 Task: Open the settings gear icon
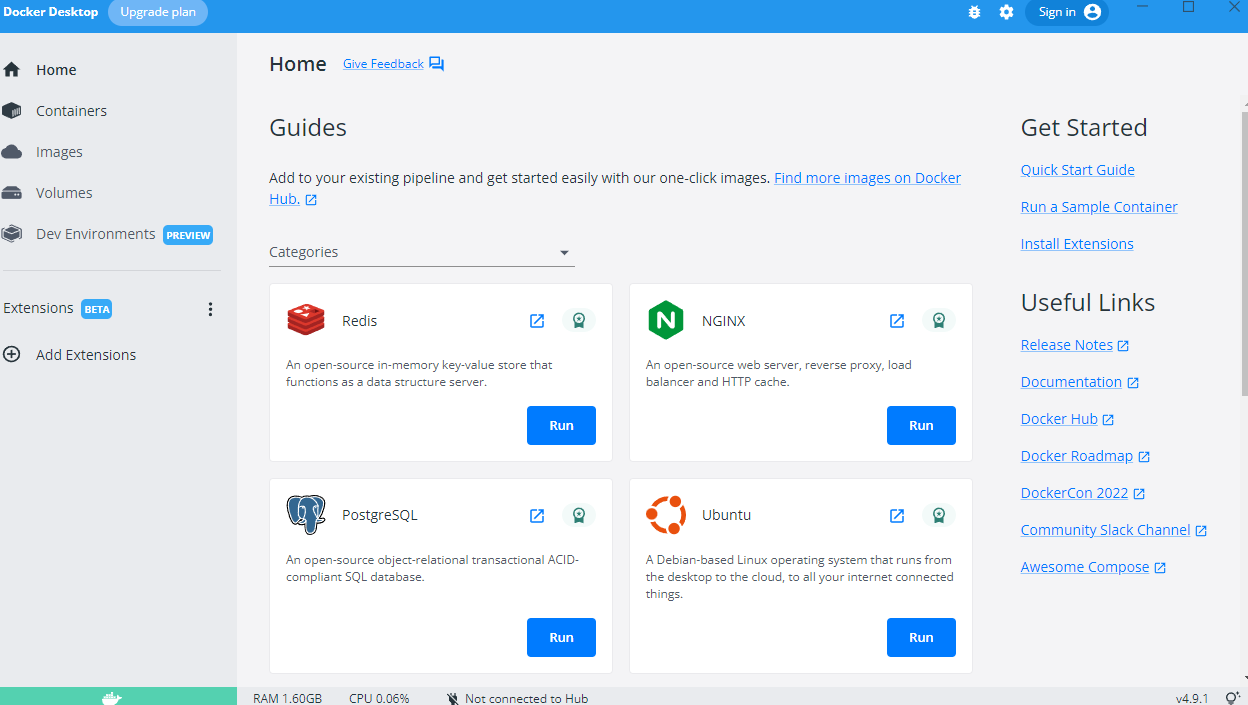(x=1006, y=12)
